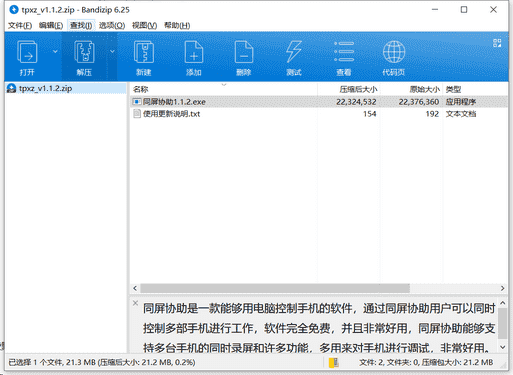Open the Options (选项) menu
Image resolution: width=513 pixels, height=375 pixels.
tap(112, 25)
